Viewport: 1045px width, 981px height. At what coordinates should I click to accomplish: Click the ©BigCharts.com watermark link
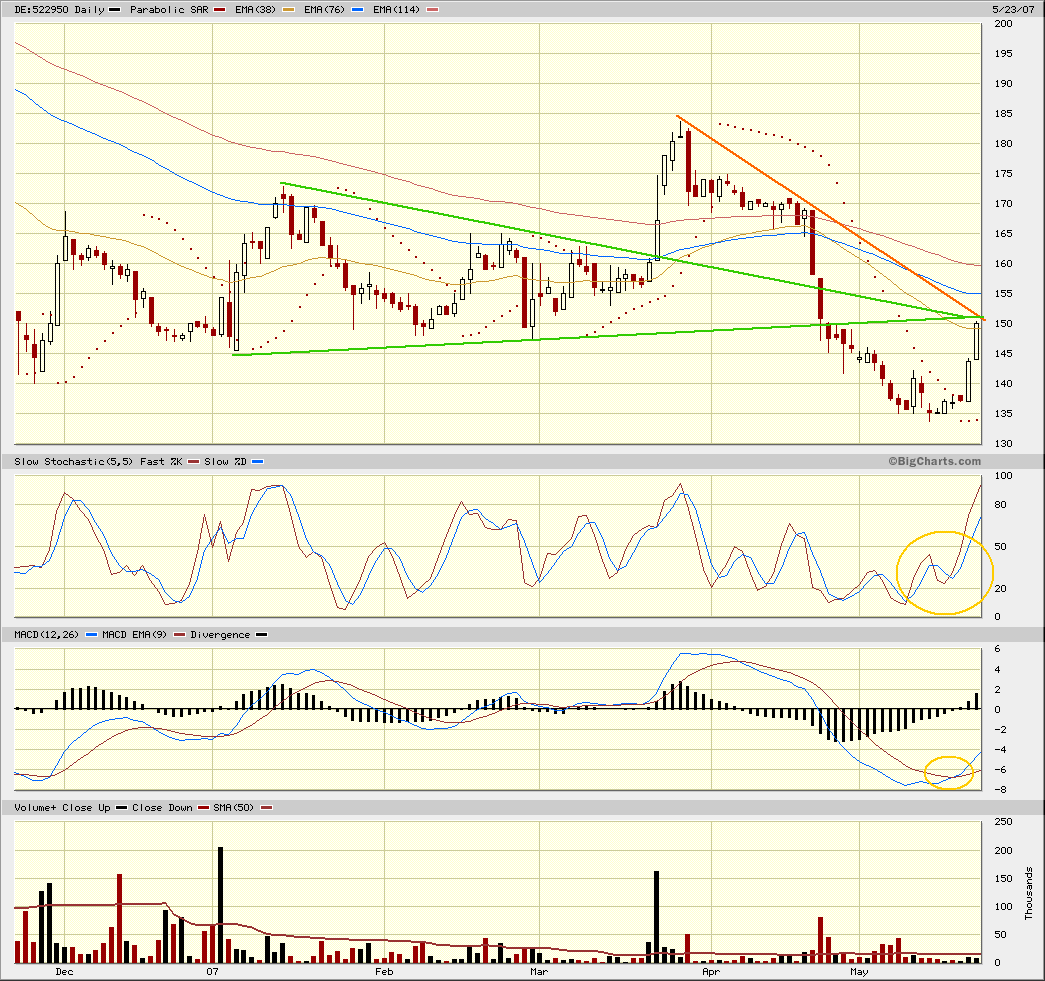point(934,461)
